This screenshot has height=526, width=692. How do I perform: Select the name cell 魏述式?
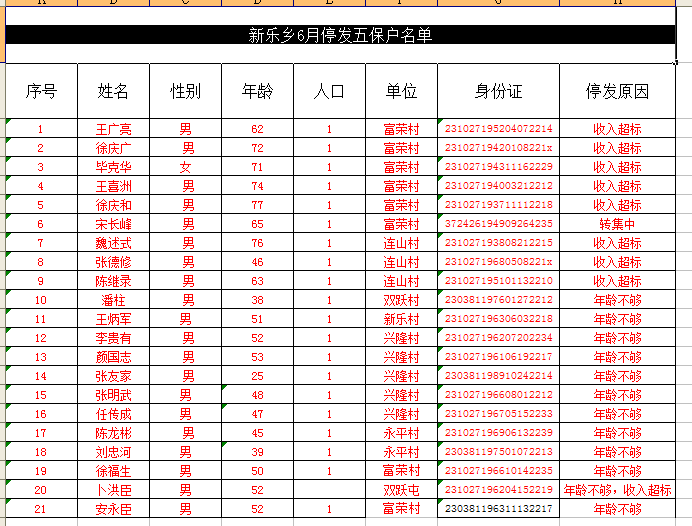coord(113,243)
